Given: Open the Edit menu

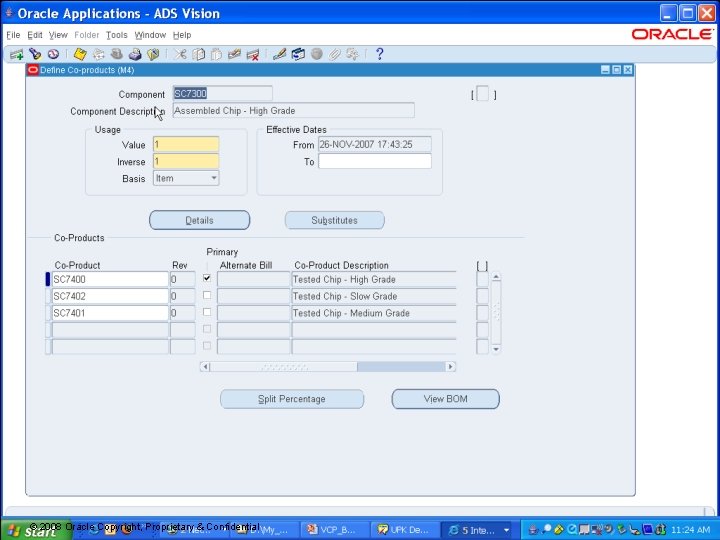Looking at the screenshot, I should click(x=34, y=35).
